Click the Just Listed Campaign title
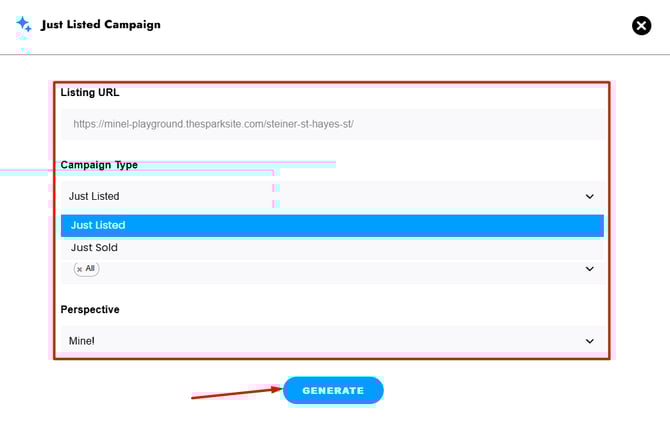 coord(101,25)
